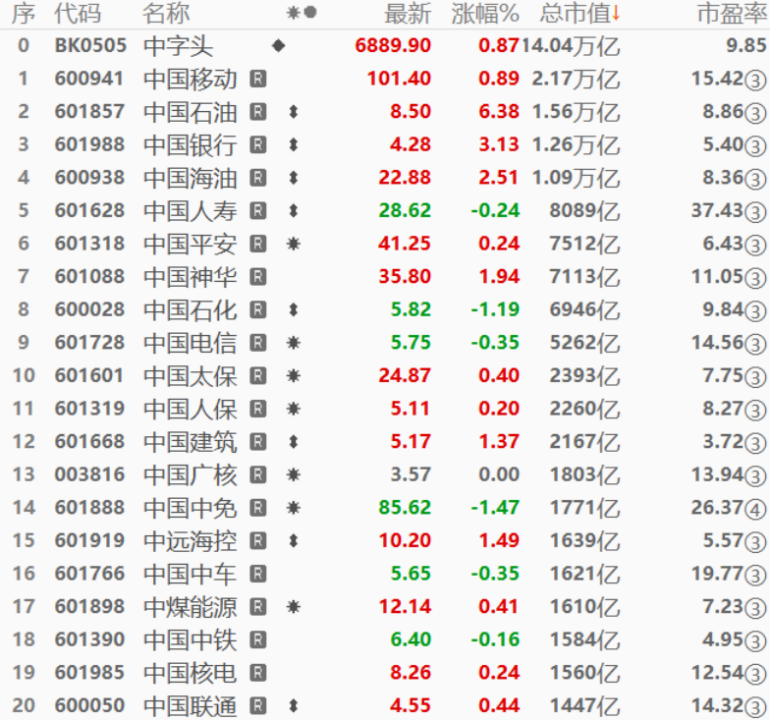Sort by the 市盈率 column header
This screenshot has height=720, width=770.
(x=732, y=13)
